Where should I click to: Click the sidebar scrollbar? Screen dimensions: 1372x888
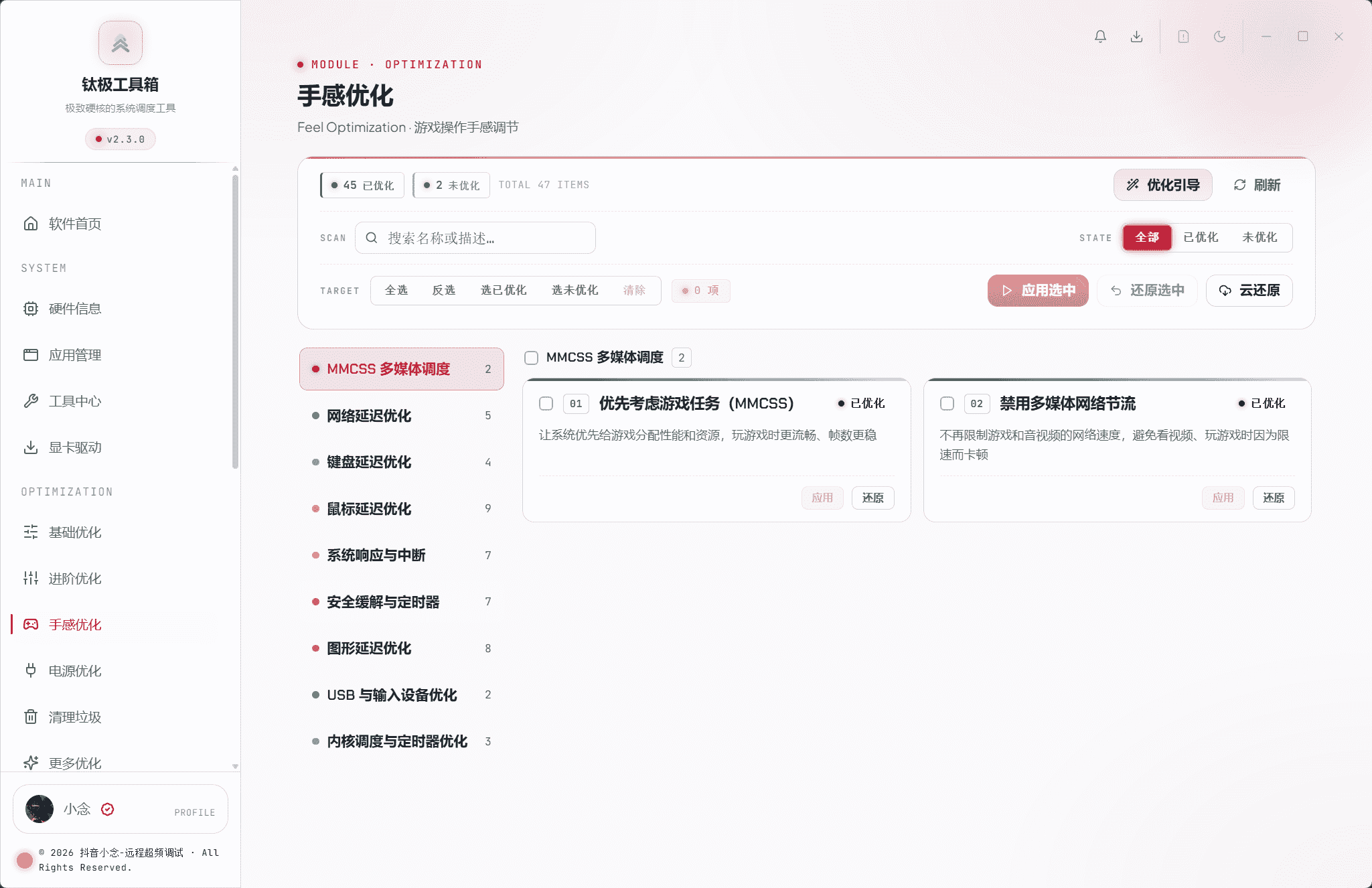pyautogui.click(x=235, y=321)
